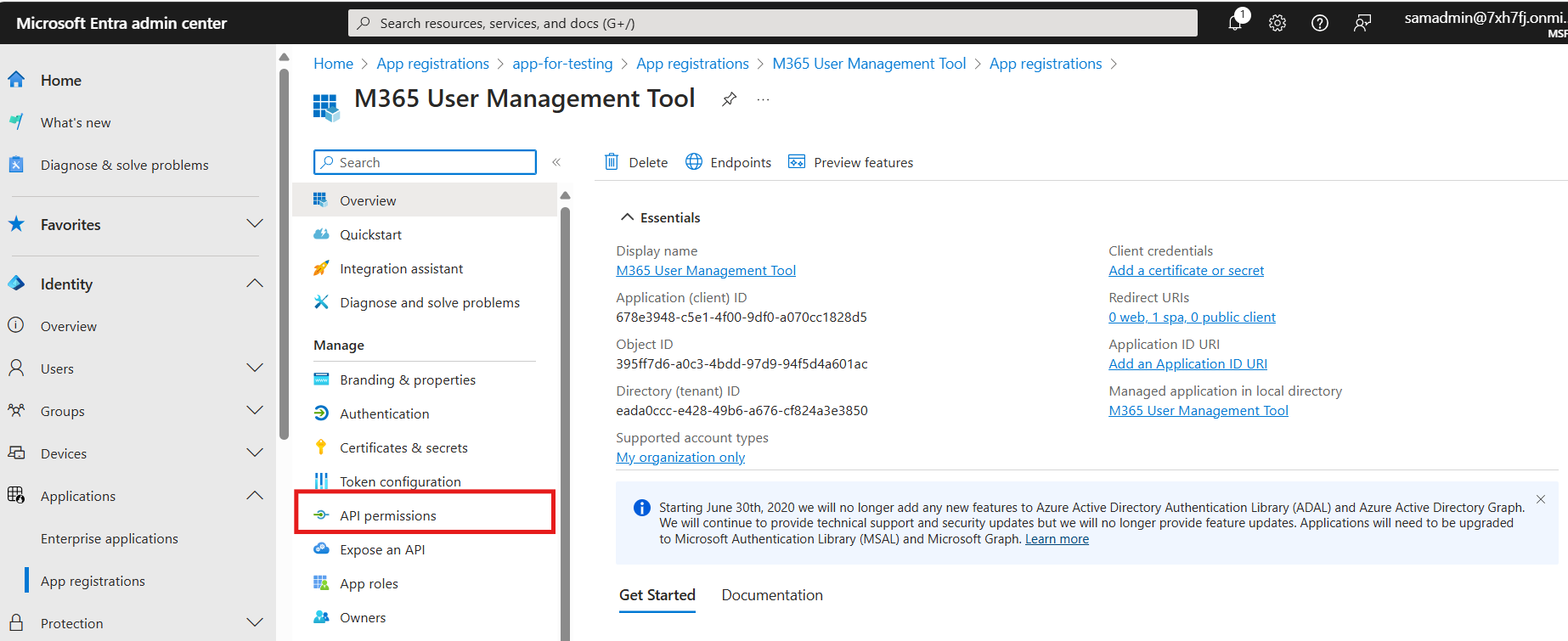Switch to the Documentation tab
Image resolution: width=1568 pixels, height=641 pixels.
(x=772, y=595)
